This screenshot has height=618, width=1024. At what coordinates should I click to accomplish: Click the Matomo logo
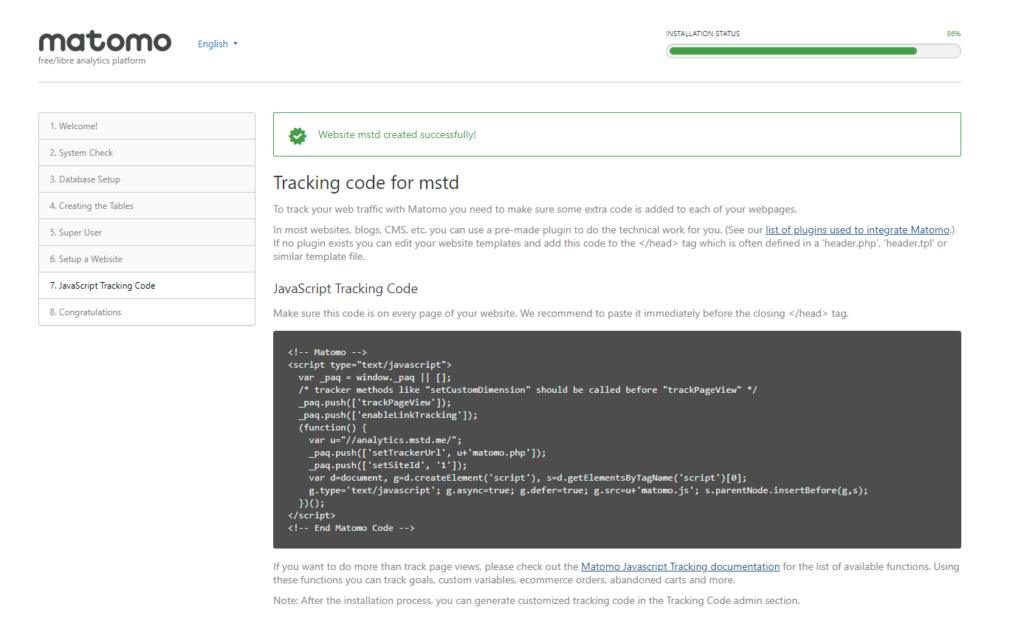pos(104,42)
